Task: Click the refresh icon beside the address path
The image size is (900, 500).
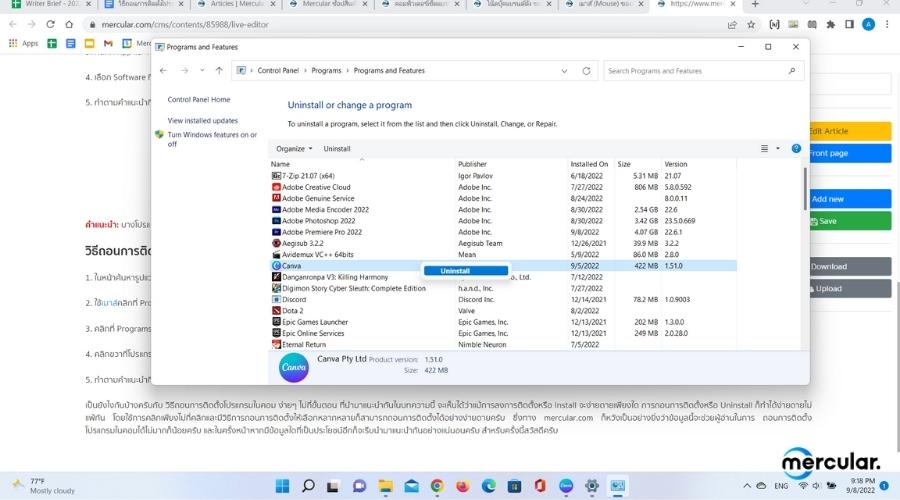Action: pyautogui.click(x=586, y=71)
